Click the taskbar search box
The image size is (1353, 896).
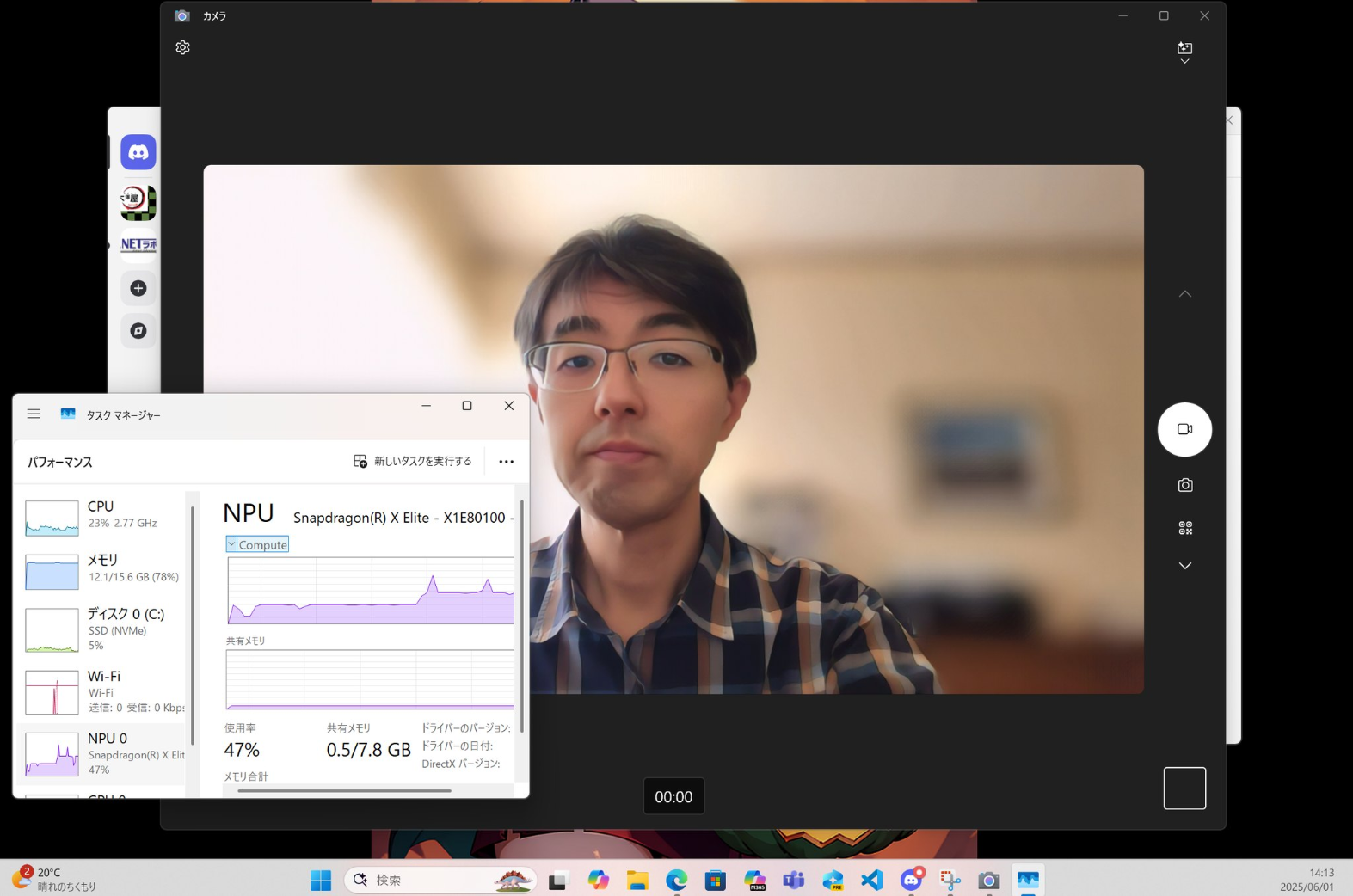(x=440, y=881)
